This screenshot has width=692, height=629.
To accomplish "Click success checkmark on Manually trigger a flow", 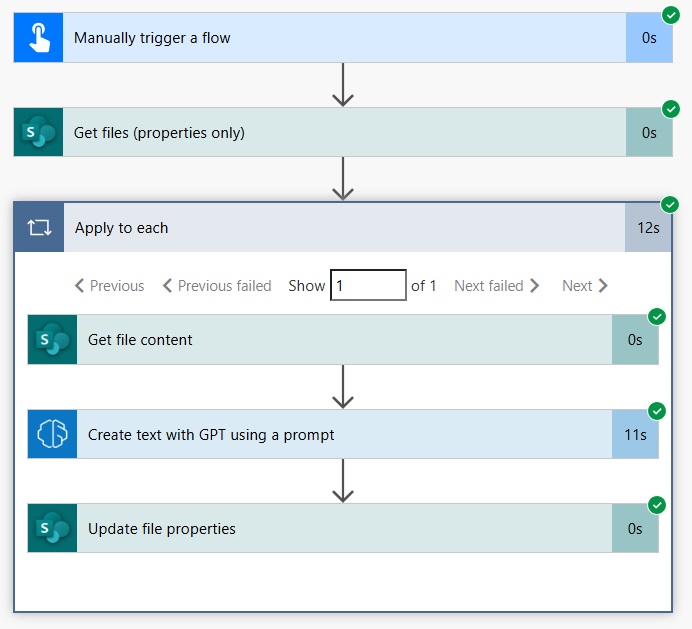I will pyautogui.click(x=671, y=15).
